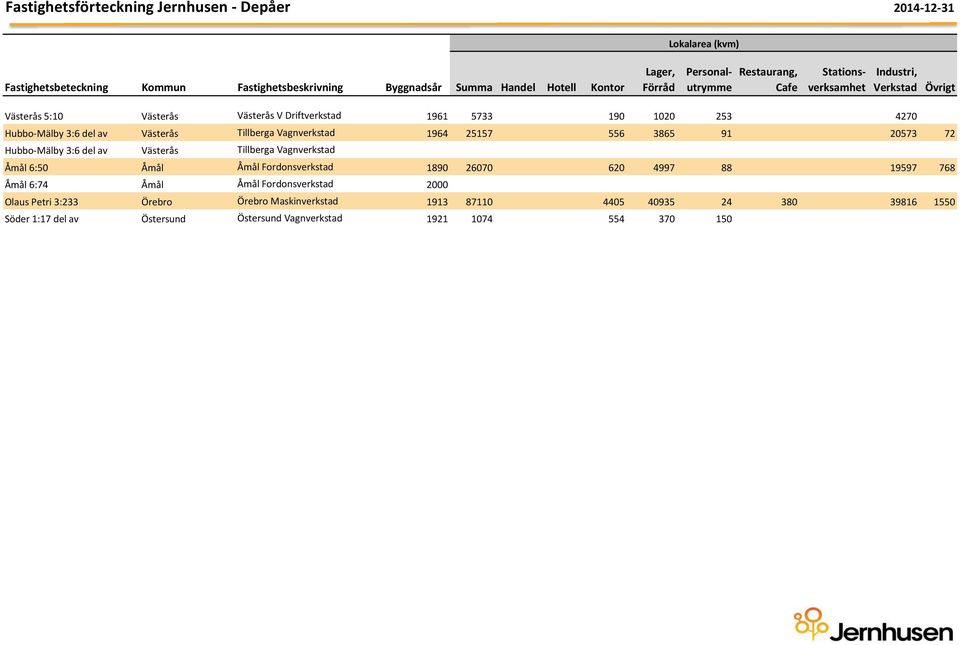Select the Kontor value 190

click(617, 116)
